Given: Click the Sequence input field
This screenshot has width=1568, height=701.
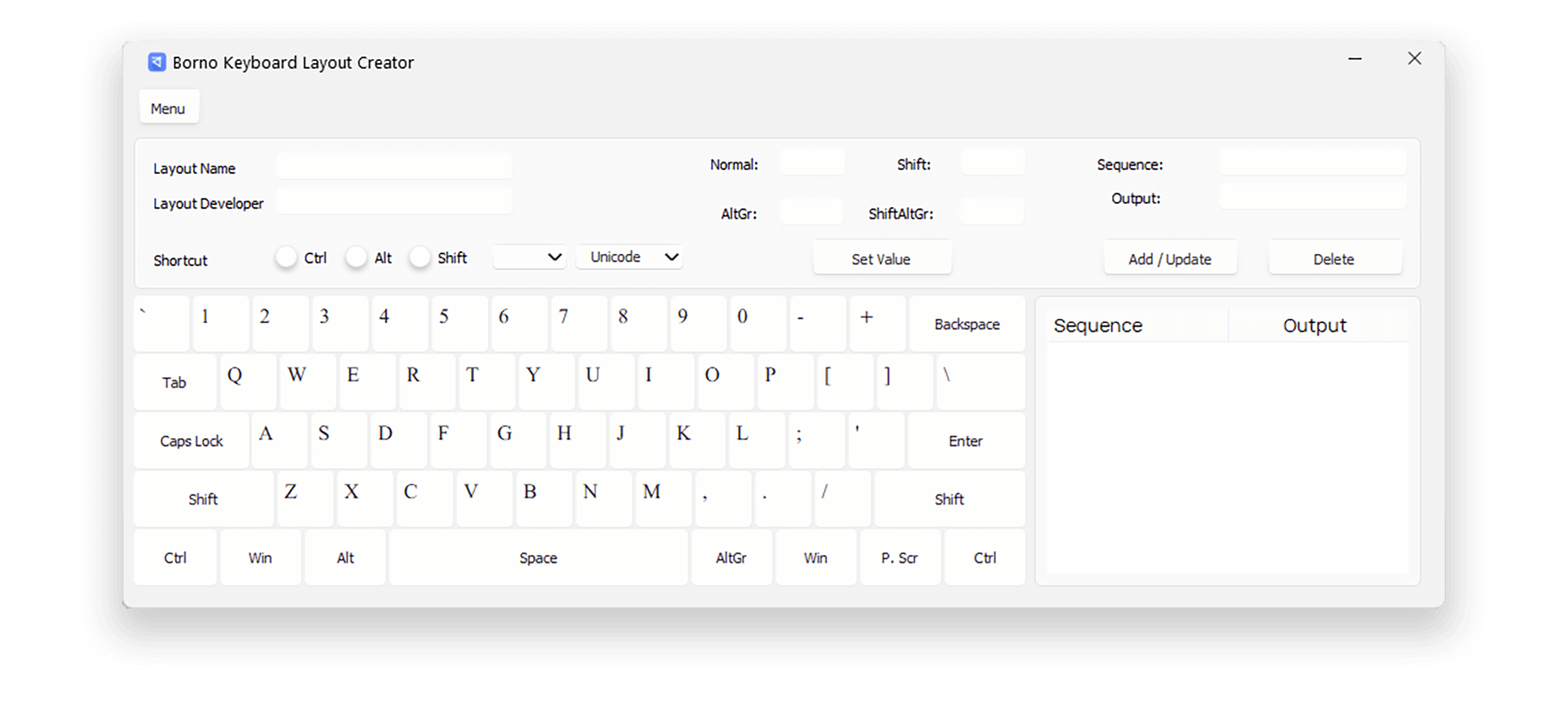Looking at the screenshot, I should 1312,163.
